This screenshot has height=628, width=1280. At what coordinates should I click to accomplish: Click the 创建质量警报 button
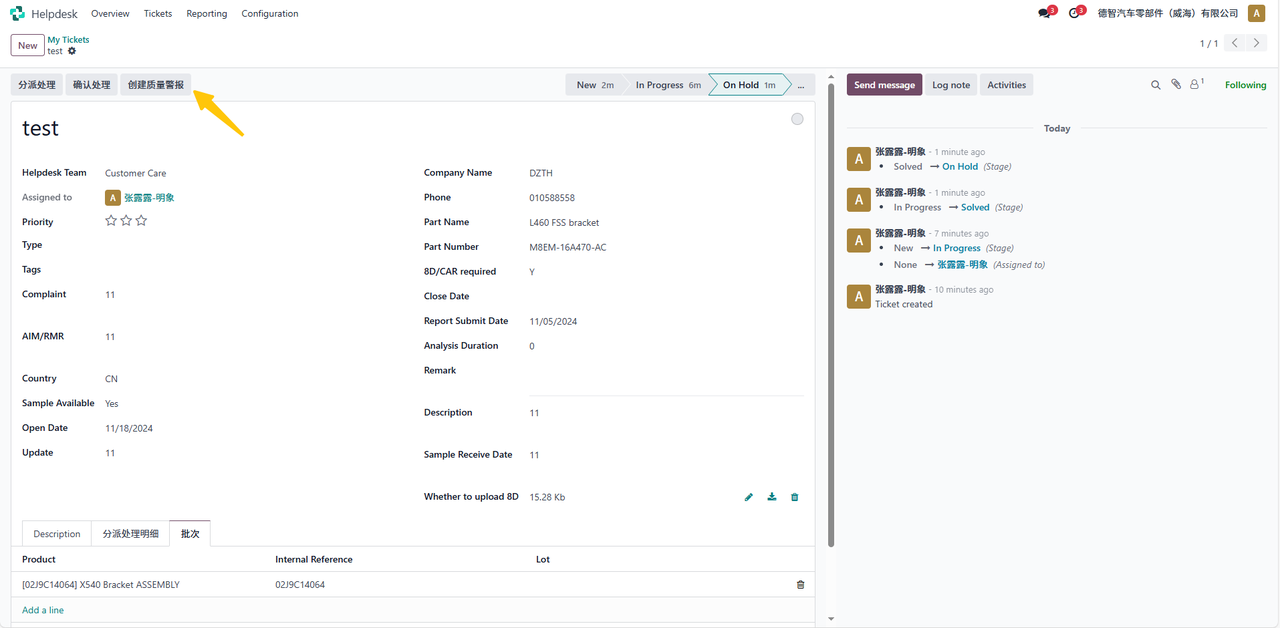[x=155, y=85]
